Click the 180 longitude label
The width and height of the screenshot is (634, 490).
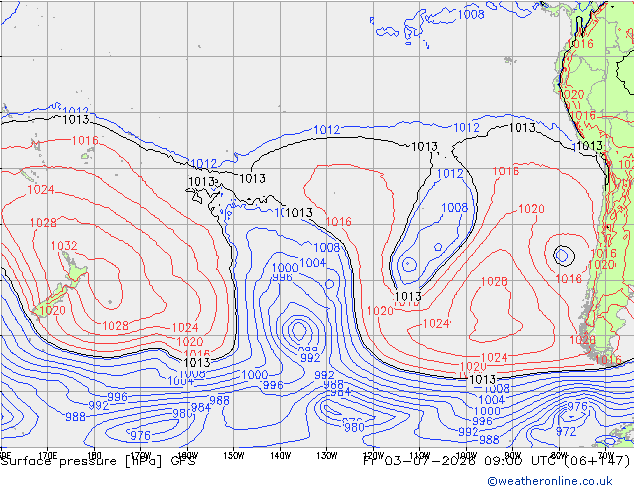(94, 456)
